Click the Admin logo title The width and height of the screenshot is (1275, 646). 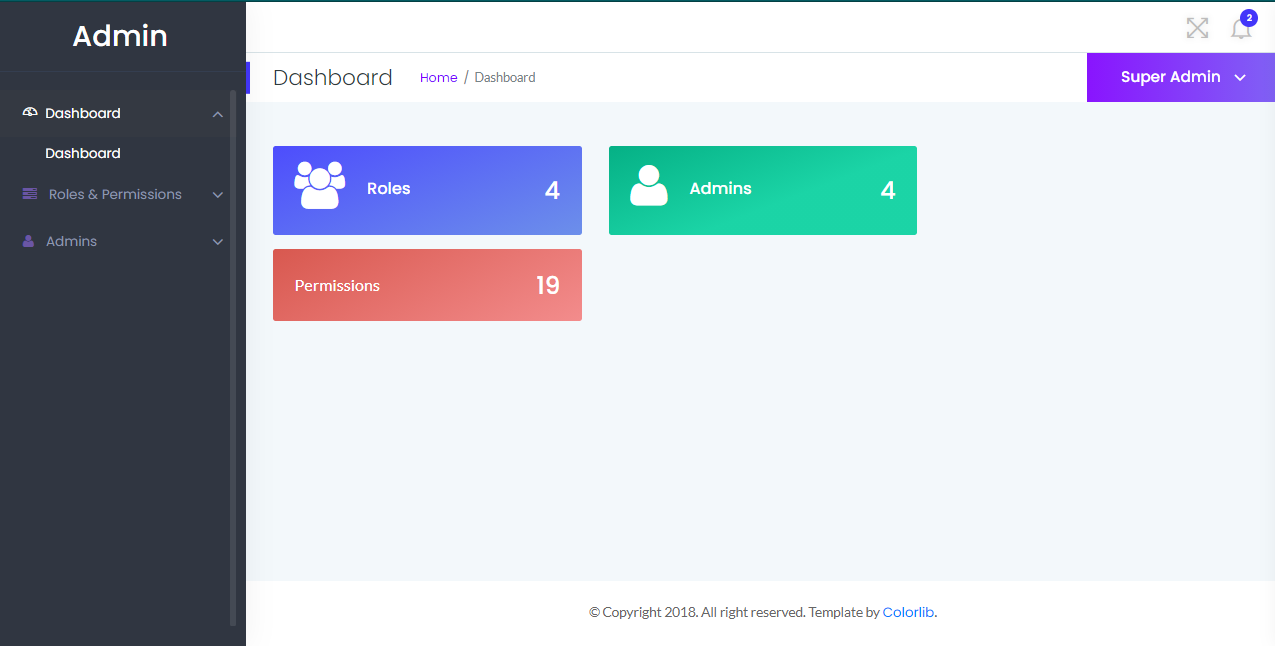pos(120,36)
